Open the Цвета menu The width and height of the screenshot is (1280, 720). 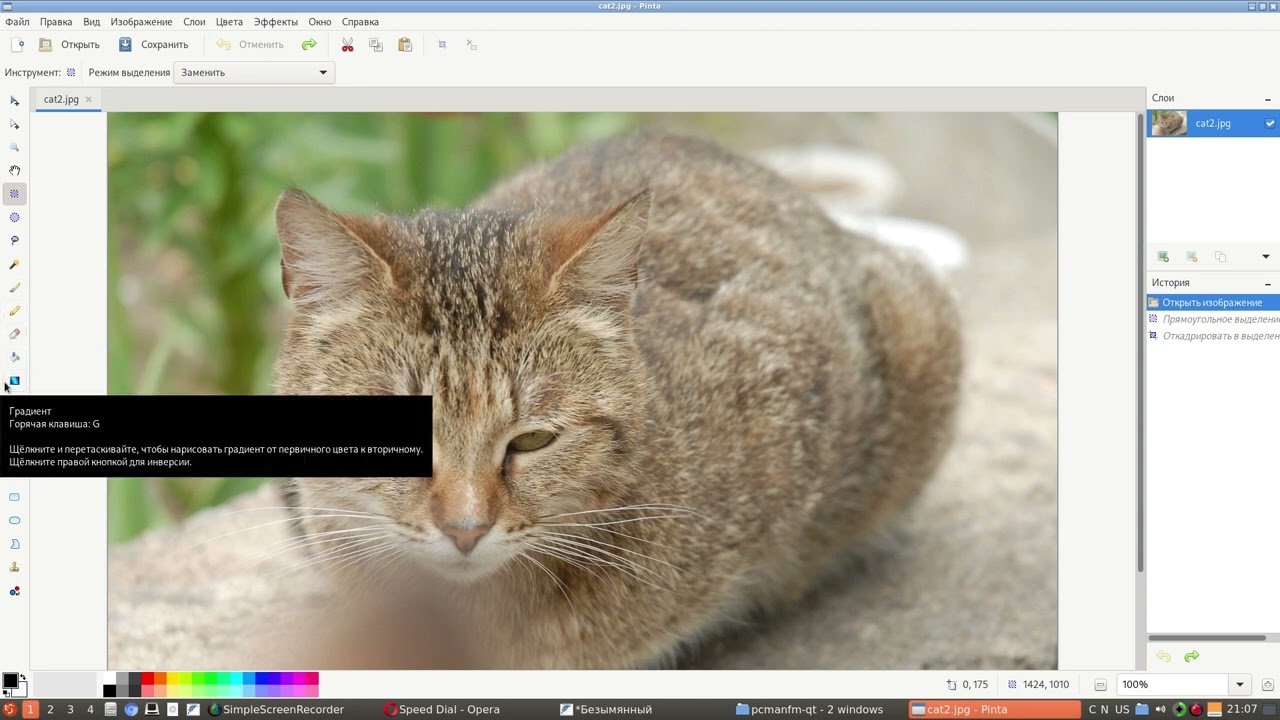click(x=229, y=21)
